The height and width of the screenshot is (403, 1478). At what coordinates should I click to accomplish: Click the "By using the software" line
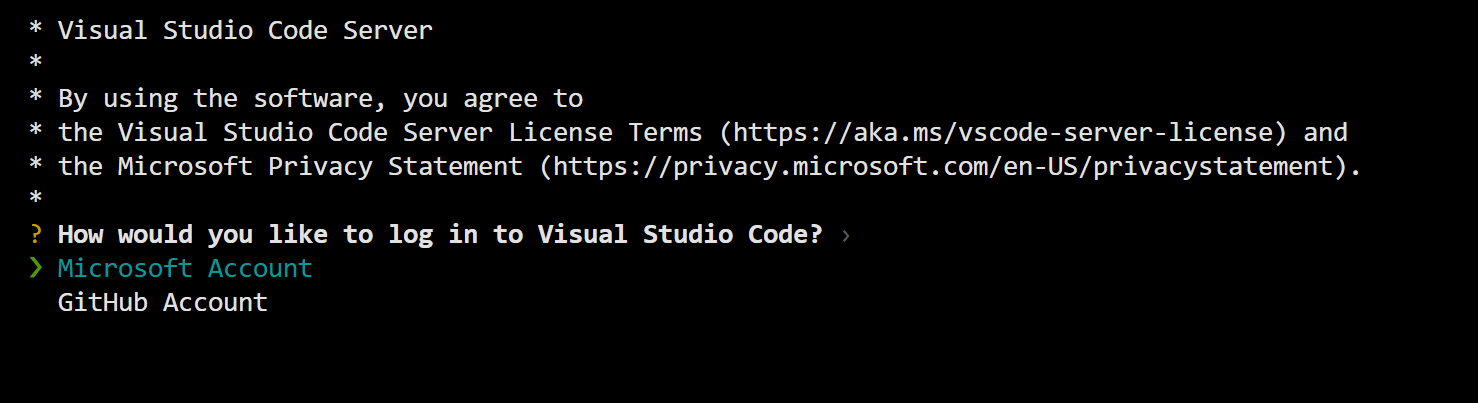(320, 99)
